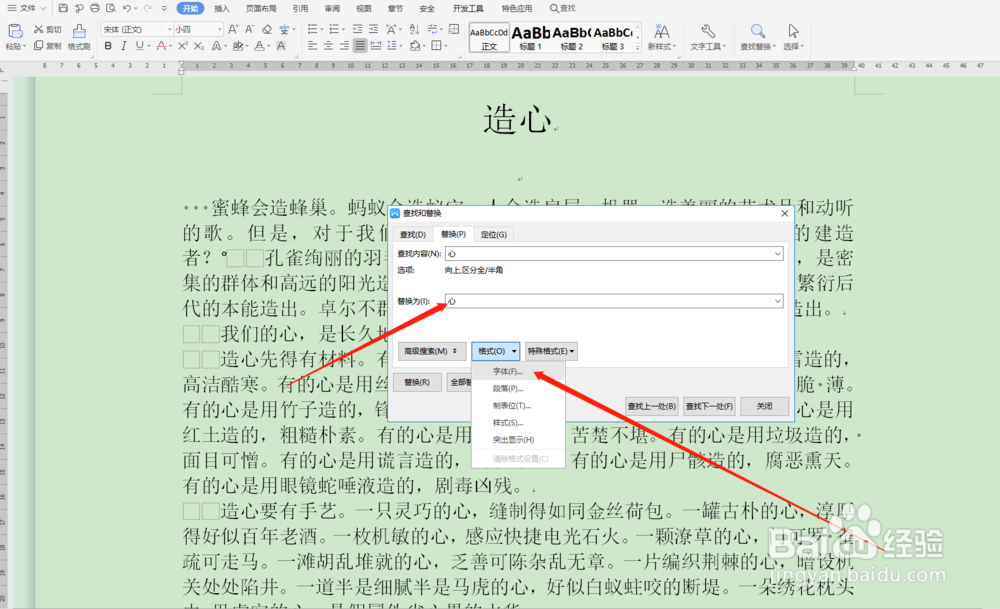The image size is (1000, 609).
Task: Toggle justified alignment button
Action: point(360,46)
